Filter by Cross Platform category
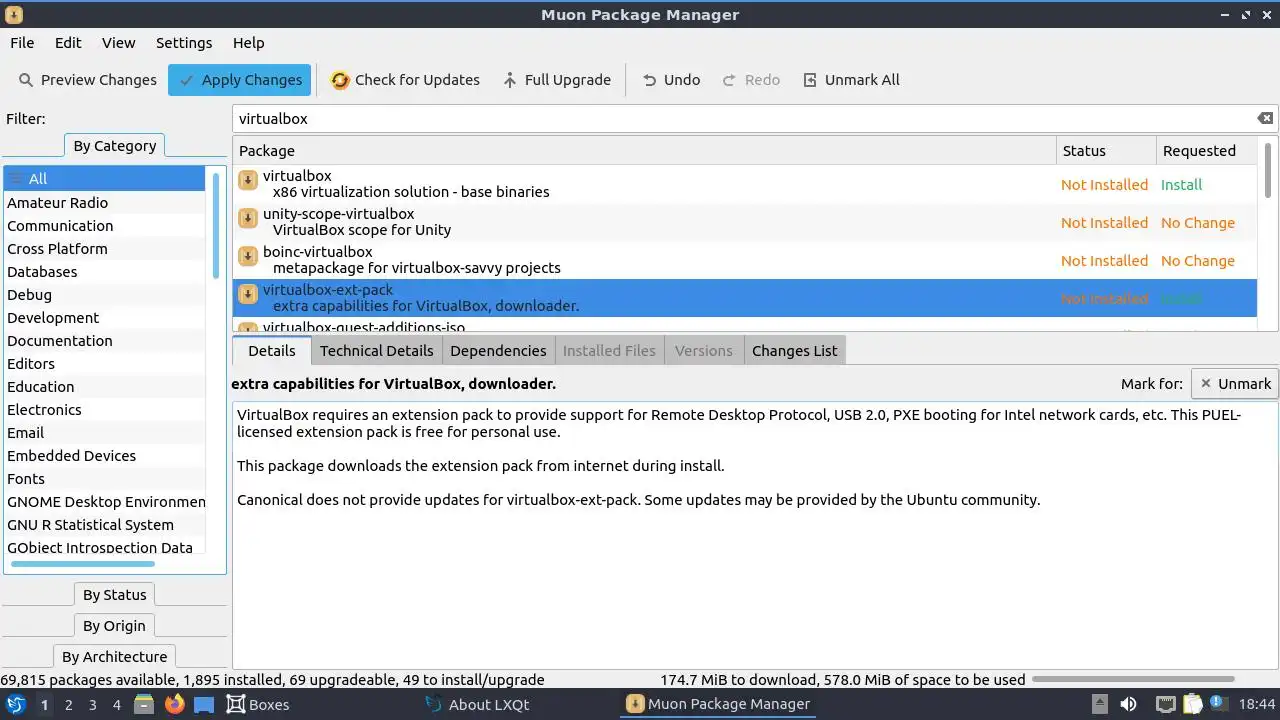 click(105, 249)
